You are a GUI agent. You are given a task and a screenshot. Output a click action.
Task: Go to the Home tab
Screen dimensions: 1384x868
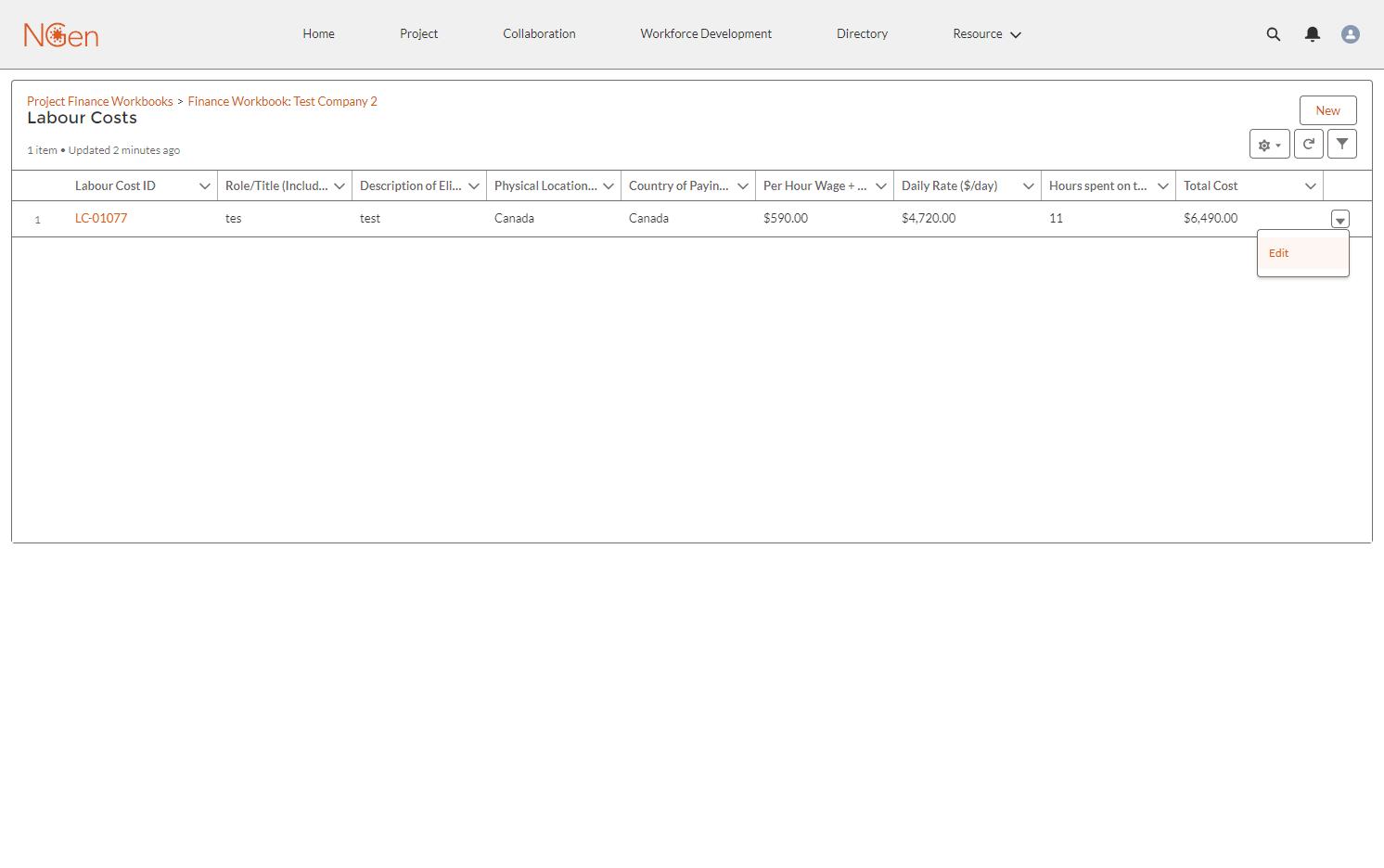coord(319,34)
